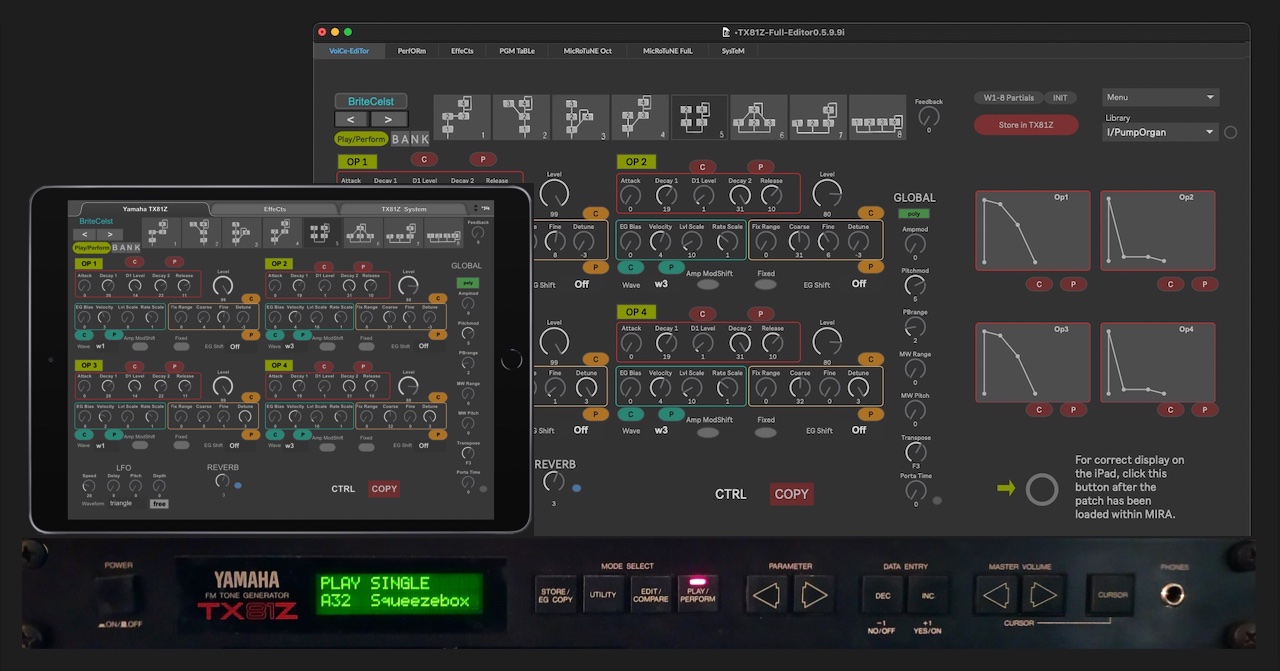Open the LFO waveform triangle selector on iPad
Image resolution: width=1280 pixels, height=671 pixels.
[121, 503]
